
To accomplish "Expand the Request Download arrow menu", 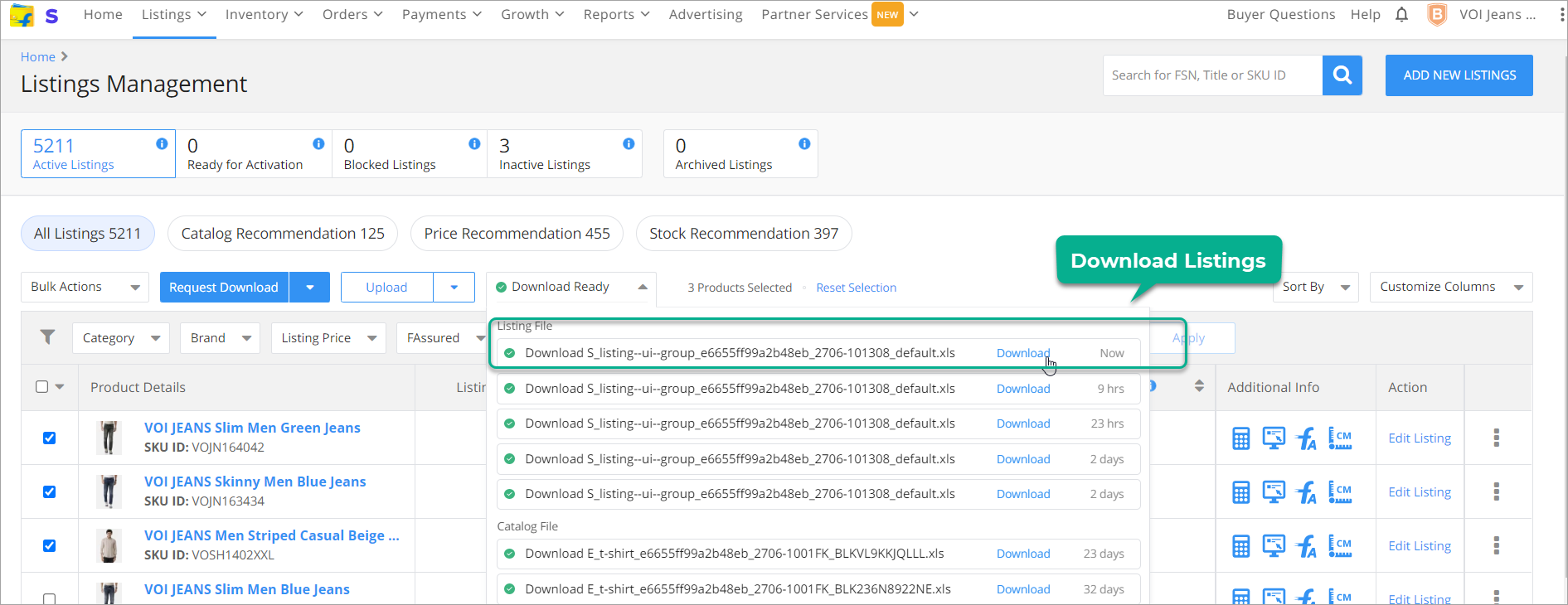I will click(x=309, y=287).
